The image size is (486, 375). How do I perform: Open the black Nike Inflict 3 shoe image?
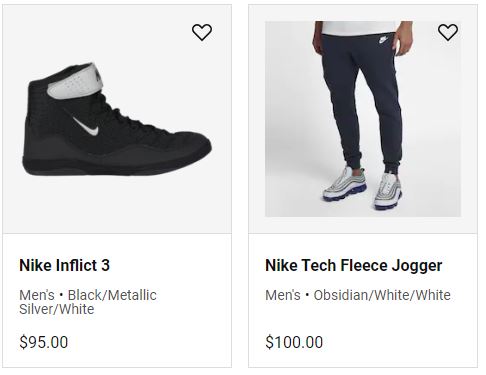point(117,119)
